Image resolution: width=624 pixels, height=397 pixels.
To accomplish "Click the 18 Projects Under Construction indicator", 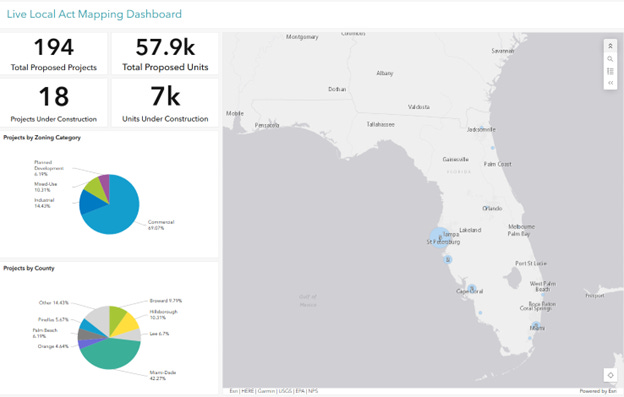I will pyautogui.click(x=54, y=103).
